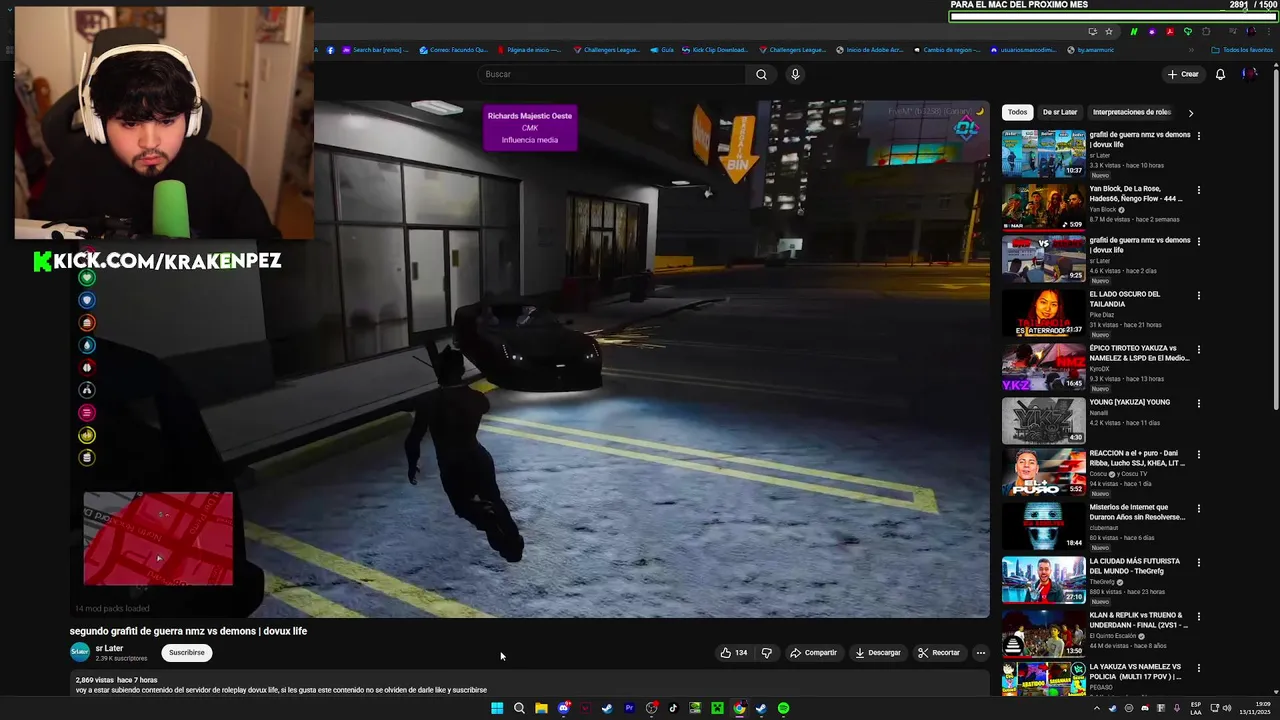Open File Explorer from taskbar
Screen dimensions: 1280x720
pyautogui.click(x=541, y=708)
